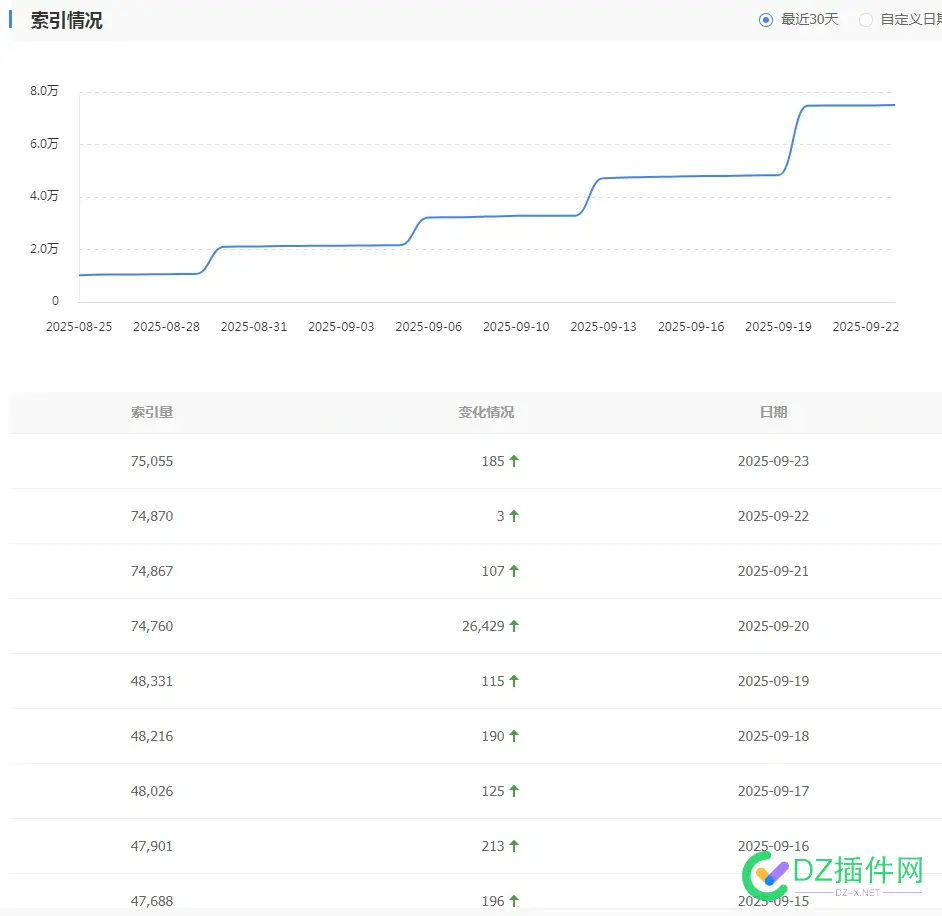
Task: Click the date cell 2025-09-19 in the table
Action: tap(773, 681)
